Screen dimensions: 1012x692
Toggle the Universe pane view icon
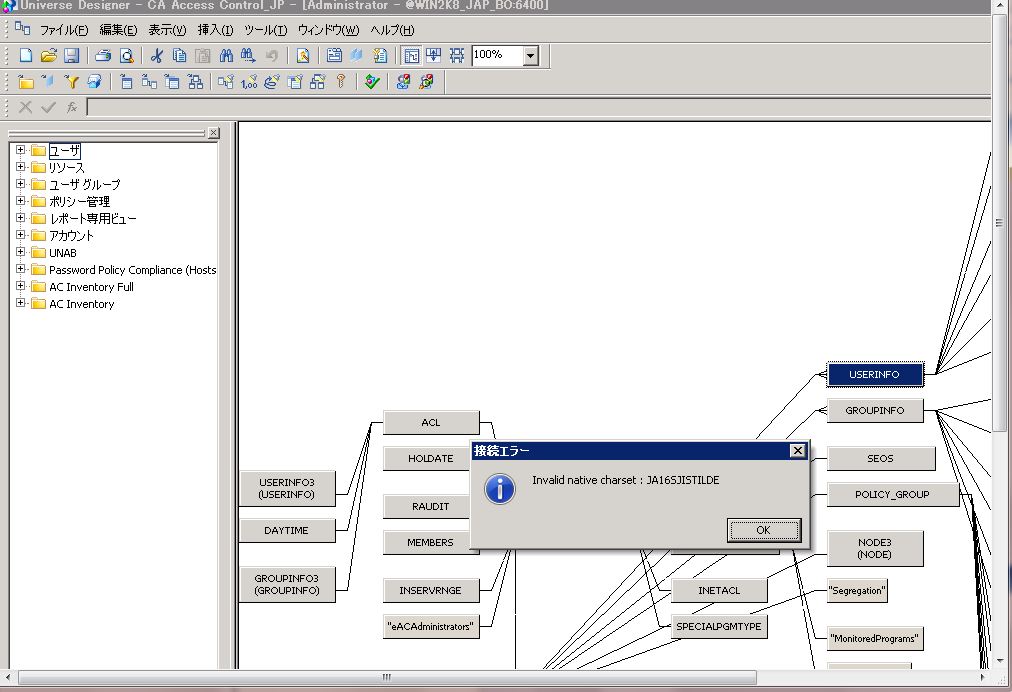pyautogui.click(x=411, y=56)
